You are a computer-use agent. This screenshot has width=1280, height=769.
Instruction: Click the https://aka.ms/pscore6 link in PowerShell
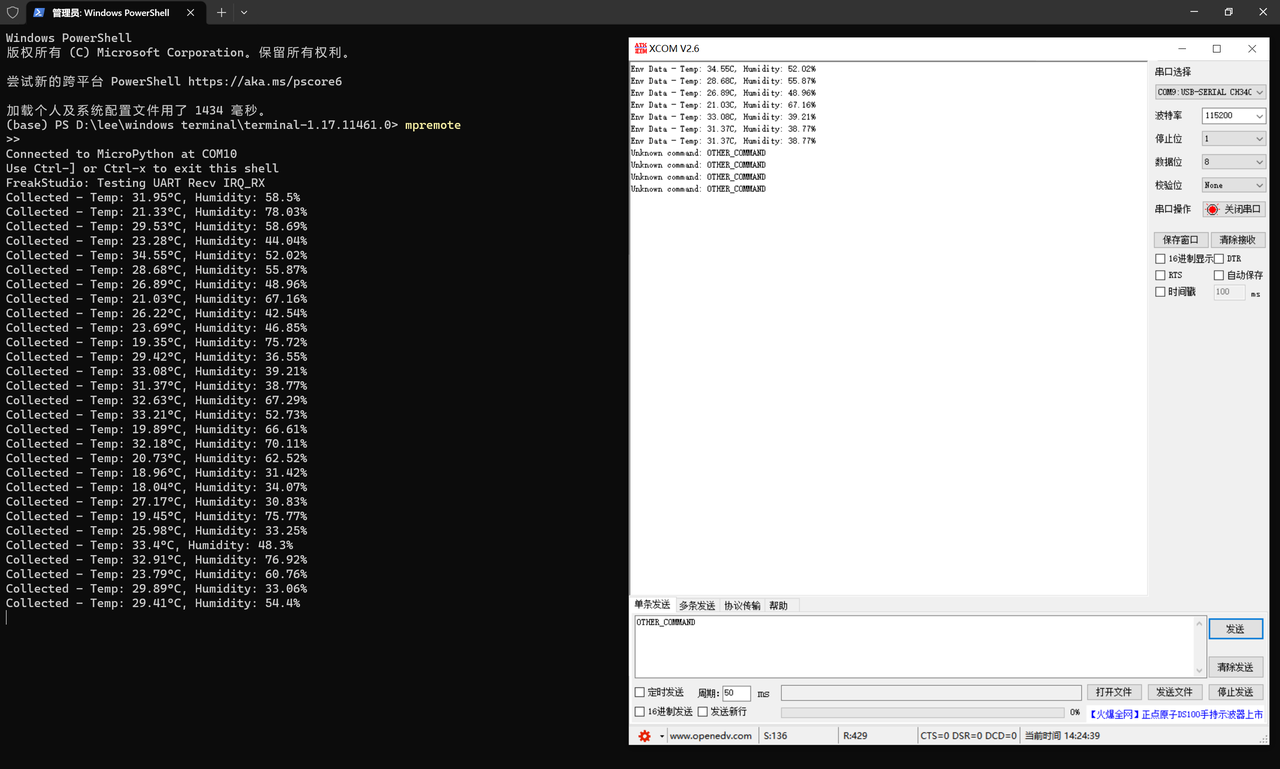pos(265,82)
